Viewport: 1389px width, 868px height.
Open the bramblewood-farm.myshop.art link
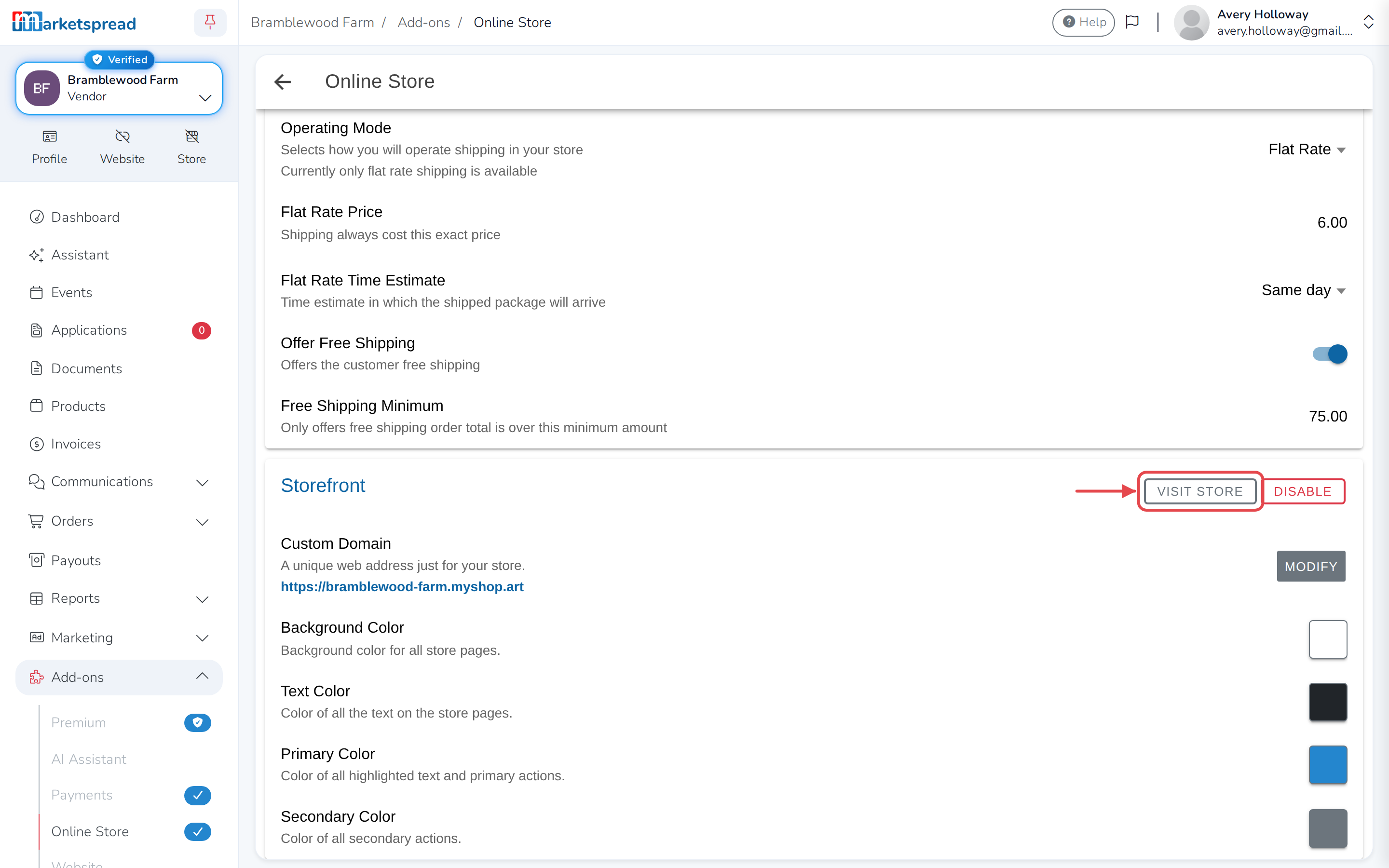(402, 587)
